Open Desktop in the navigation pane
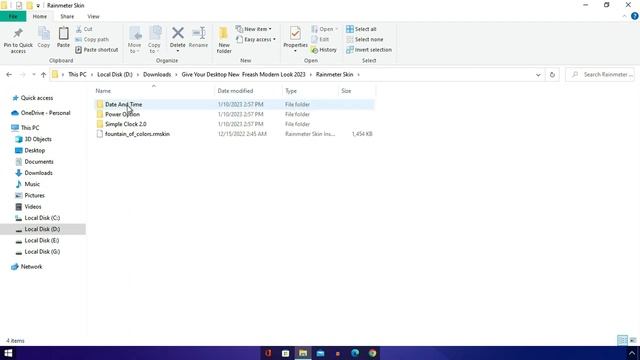 point(30,151)
